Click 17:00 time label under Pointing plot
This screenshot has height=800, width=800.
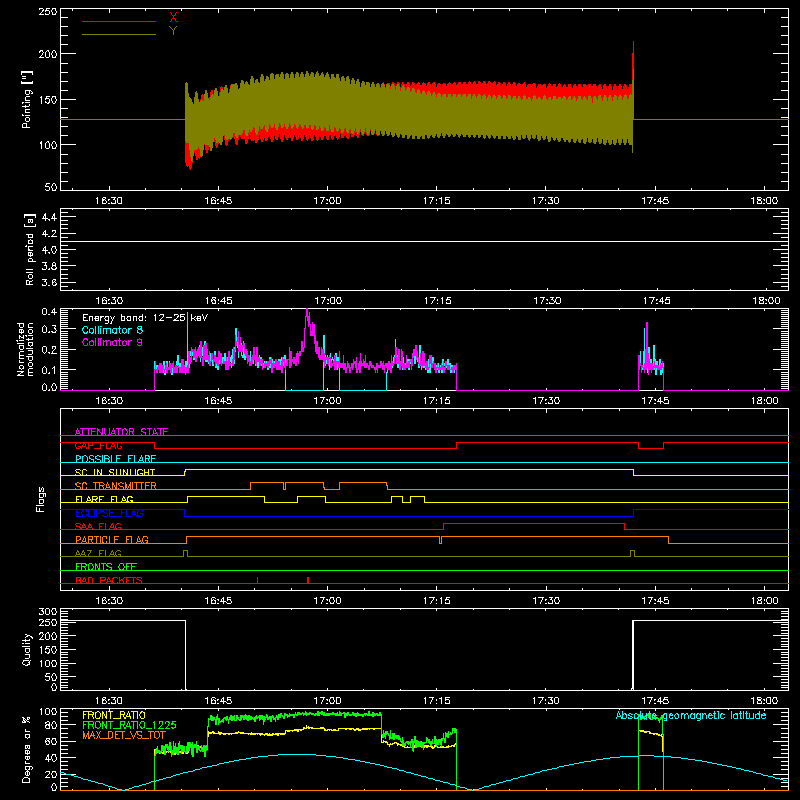click(x=328, y=201)
